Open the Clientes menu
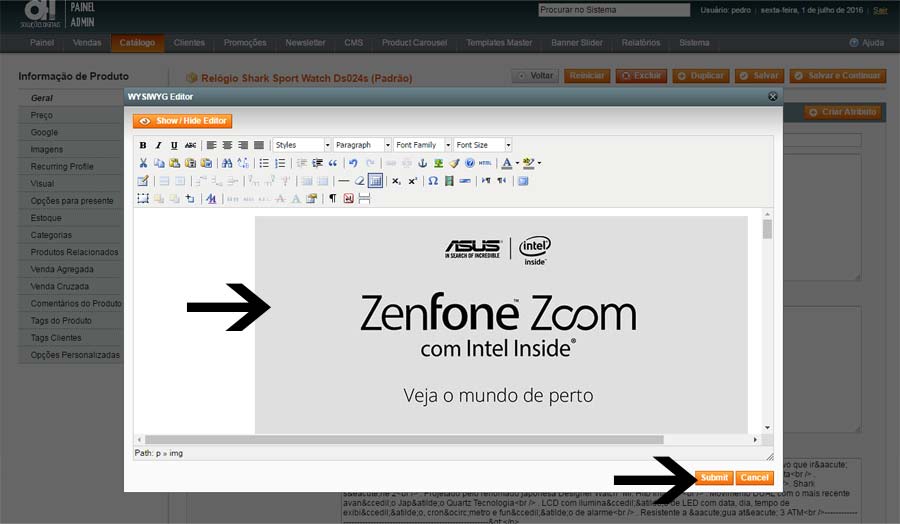 [189, 42]
